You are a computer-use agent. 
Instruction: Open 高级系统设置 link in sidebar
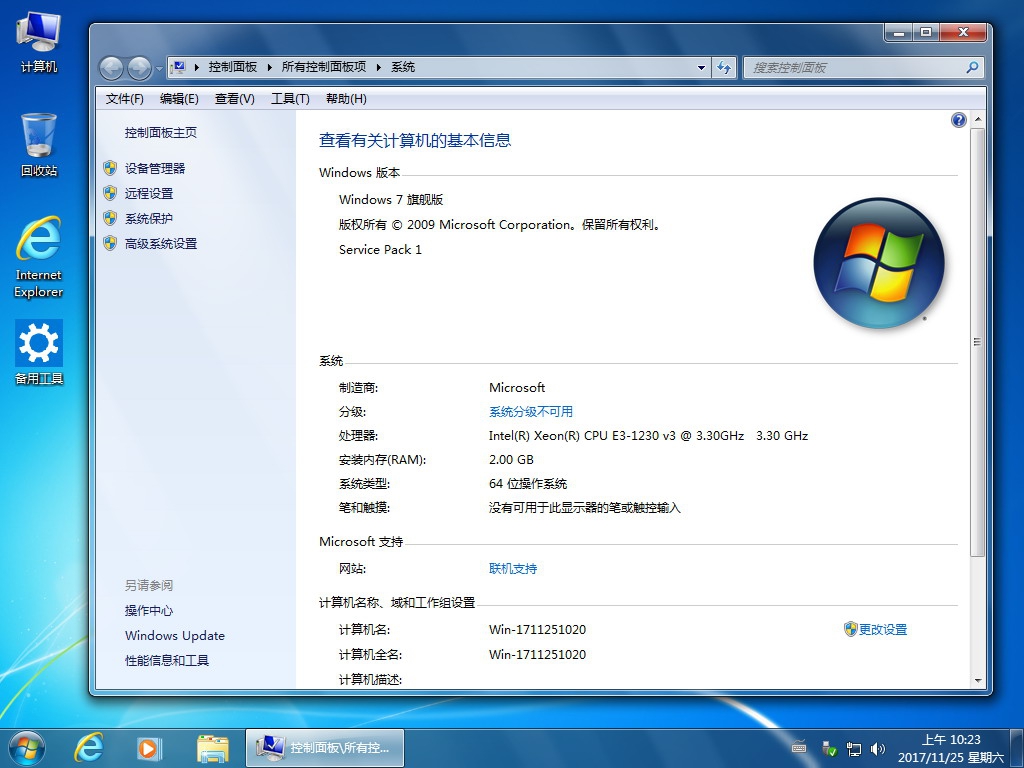pyautogui.click(x=161, y=244)
